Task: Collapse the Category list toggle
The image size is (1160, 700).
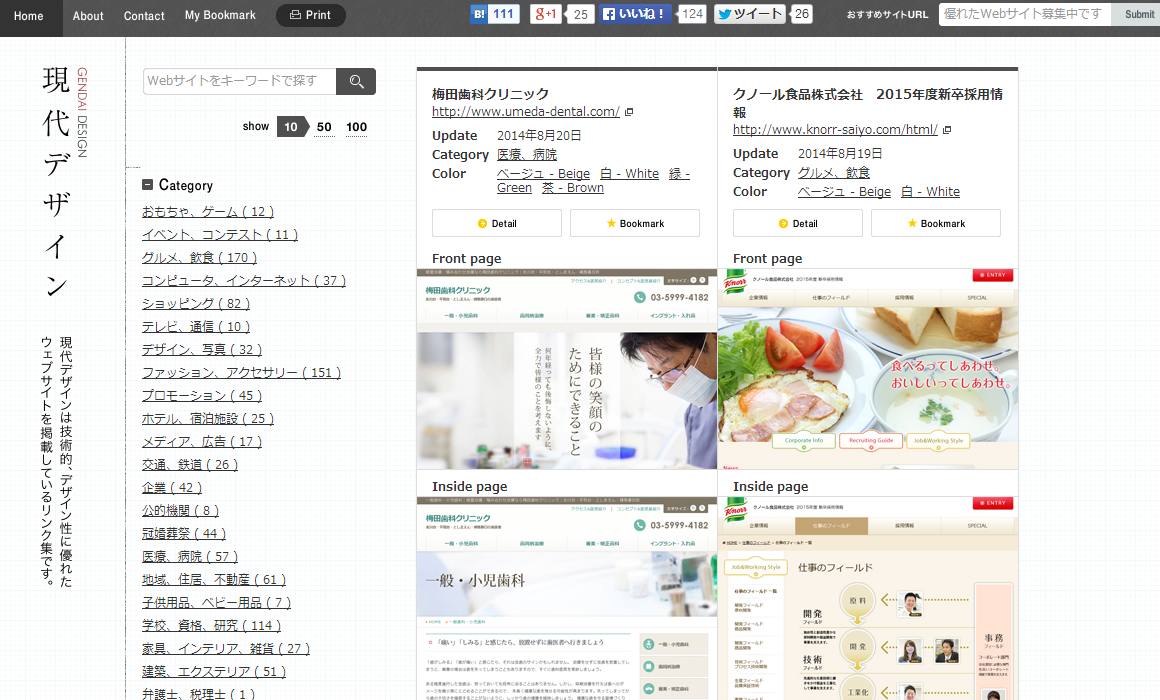Action: tap(147, 185)
